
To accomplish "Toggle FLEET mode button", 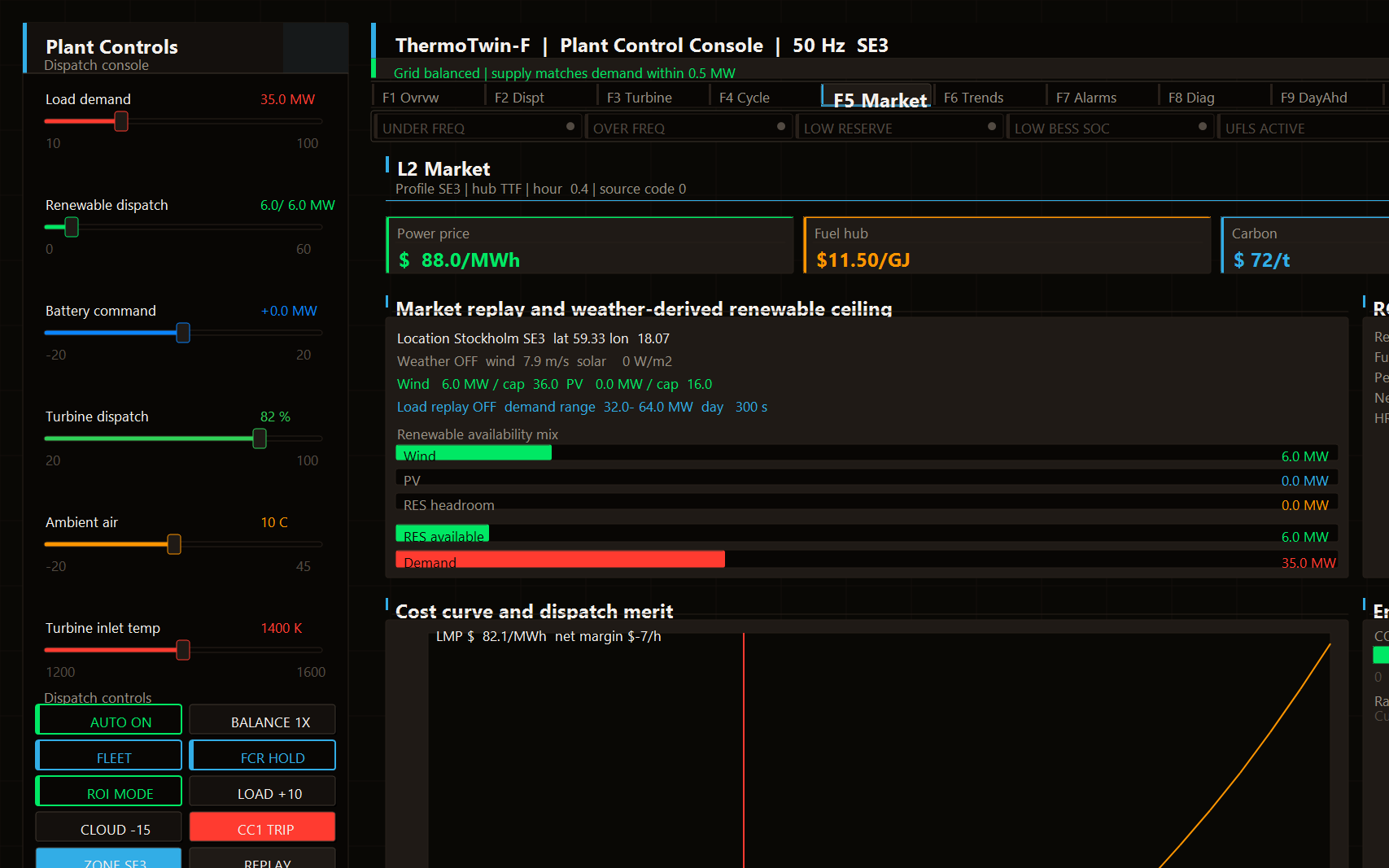I will pyautogui.click(x=109, y=757).
